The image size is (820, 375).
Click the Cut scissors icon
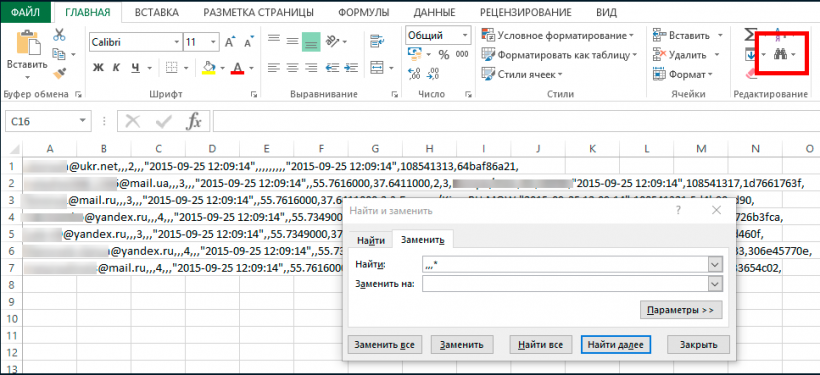click(x=59, y=35)
